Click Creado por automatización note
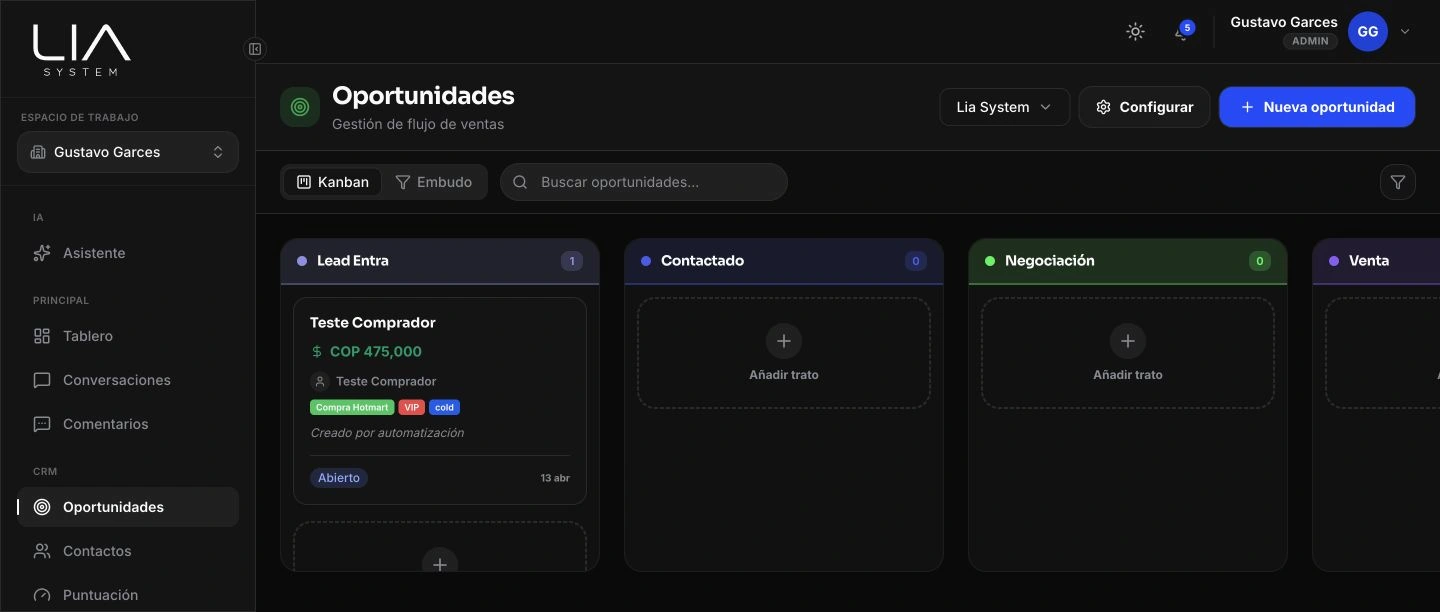The width and height of the screenshot is (1440, 612). pos(387,433)
